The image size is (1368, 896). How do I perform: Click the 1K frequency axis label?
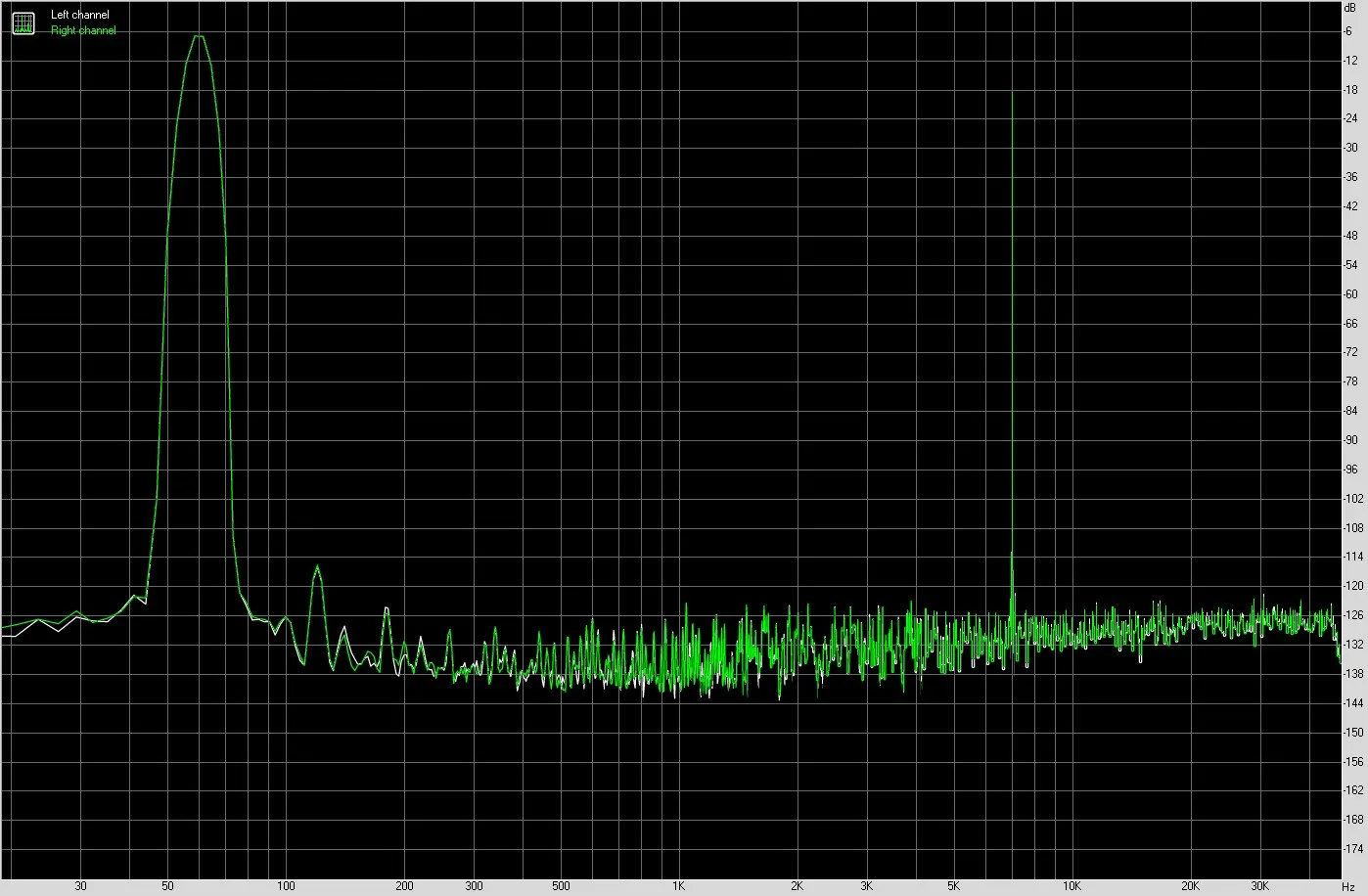pyautogui.click(x=678, y=886)
